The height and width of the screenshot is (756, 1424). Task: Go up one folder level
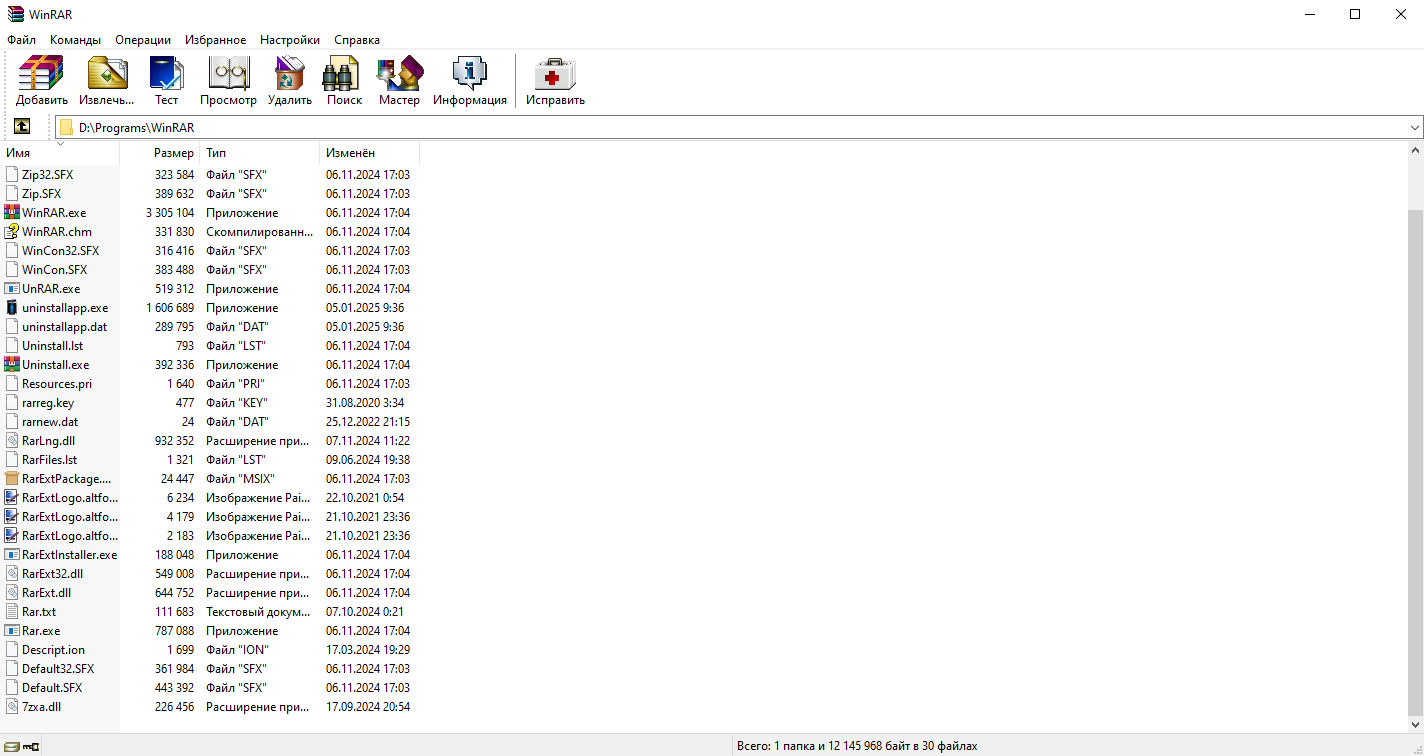tap(22, 127)
